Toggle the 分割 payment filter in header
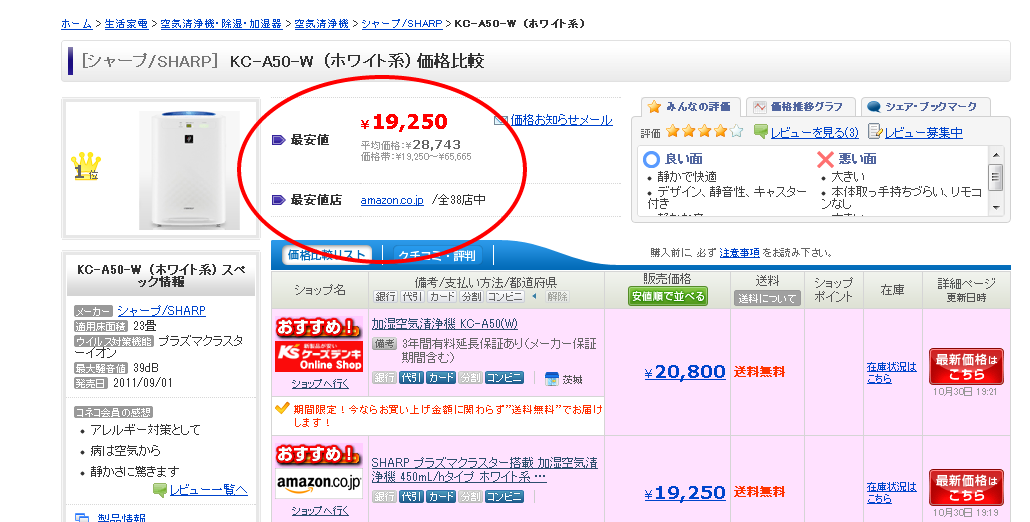Image resolution: width=1030 pixels, height=522 pixels. click(x=471, y=297)
